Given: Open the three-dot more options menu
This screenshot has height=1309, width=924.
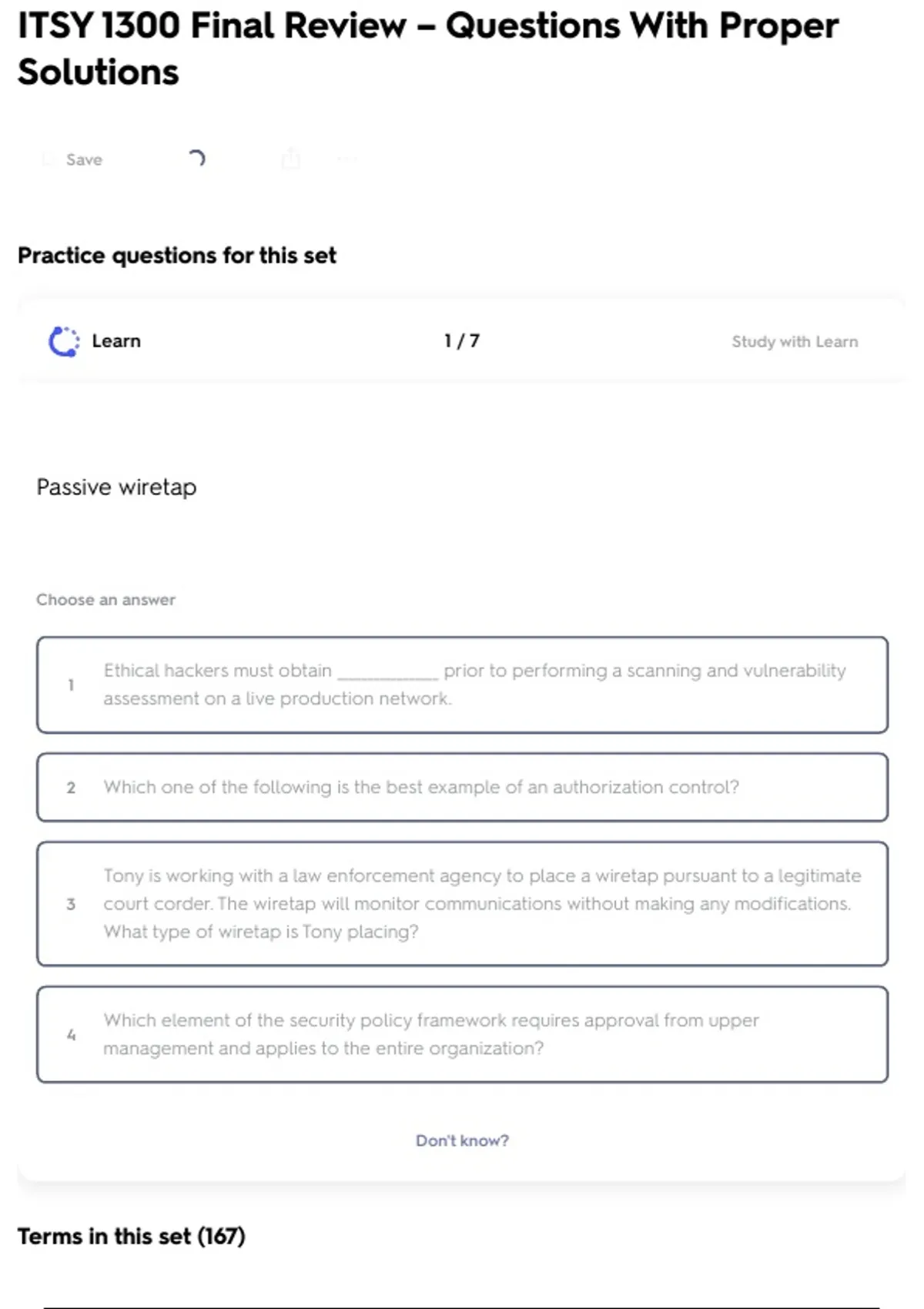Looking at the screenshot, I should (347, 159).
